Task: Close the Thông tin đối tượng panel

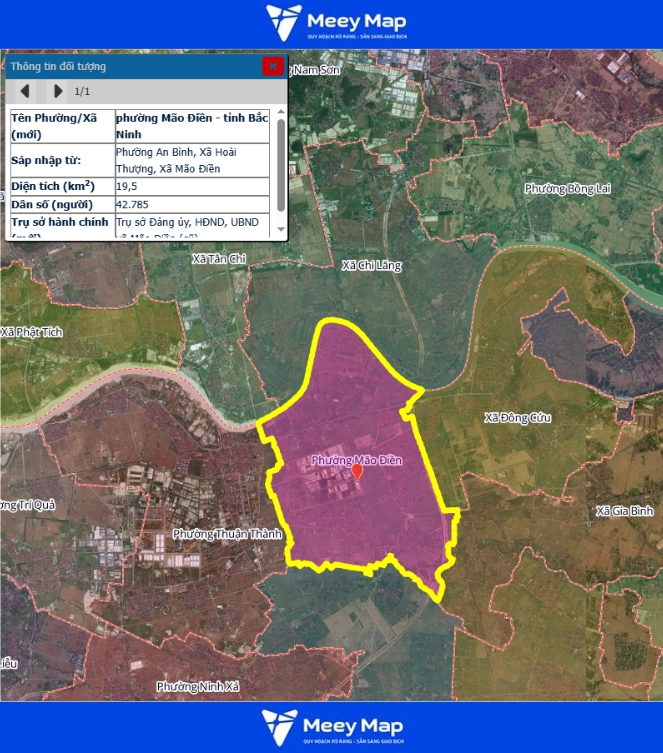Action: 272,66
